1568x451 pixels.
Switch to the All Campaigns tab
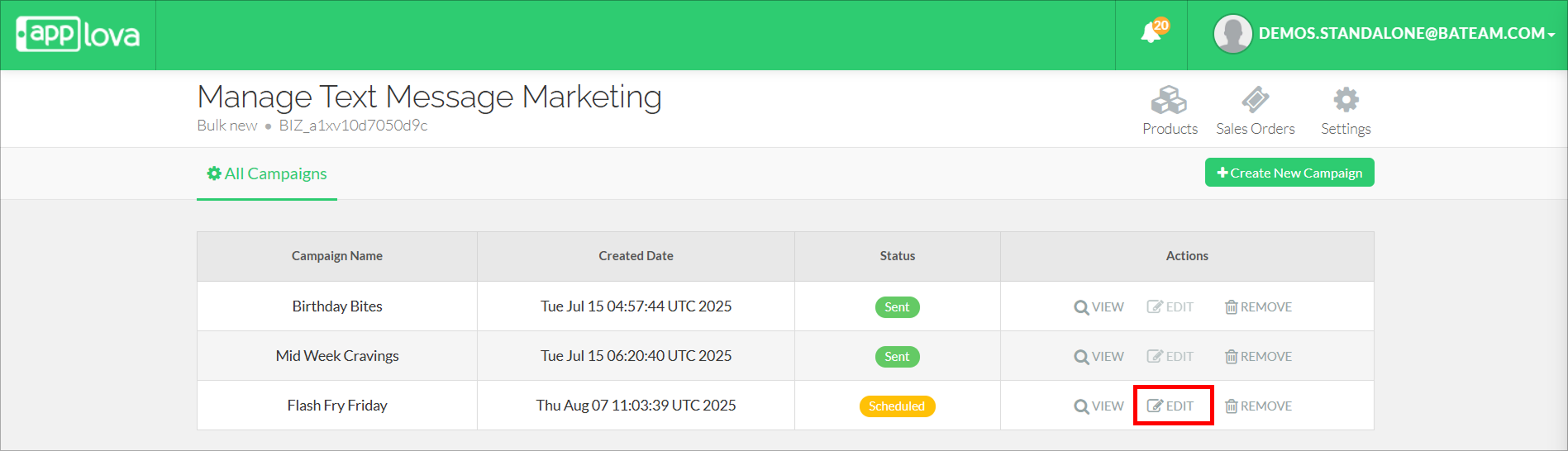267,173
